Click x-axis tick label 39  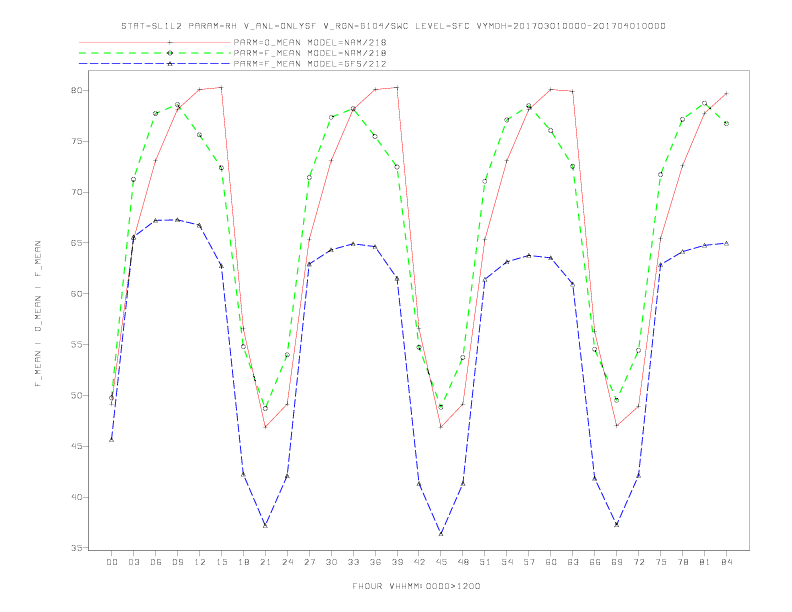(x=398, y=562)
